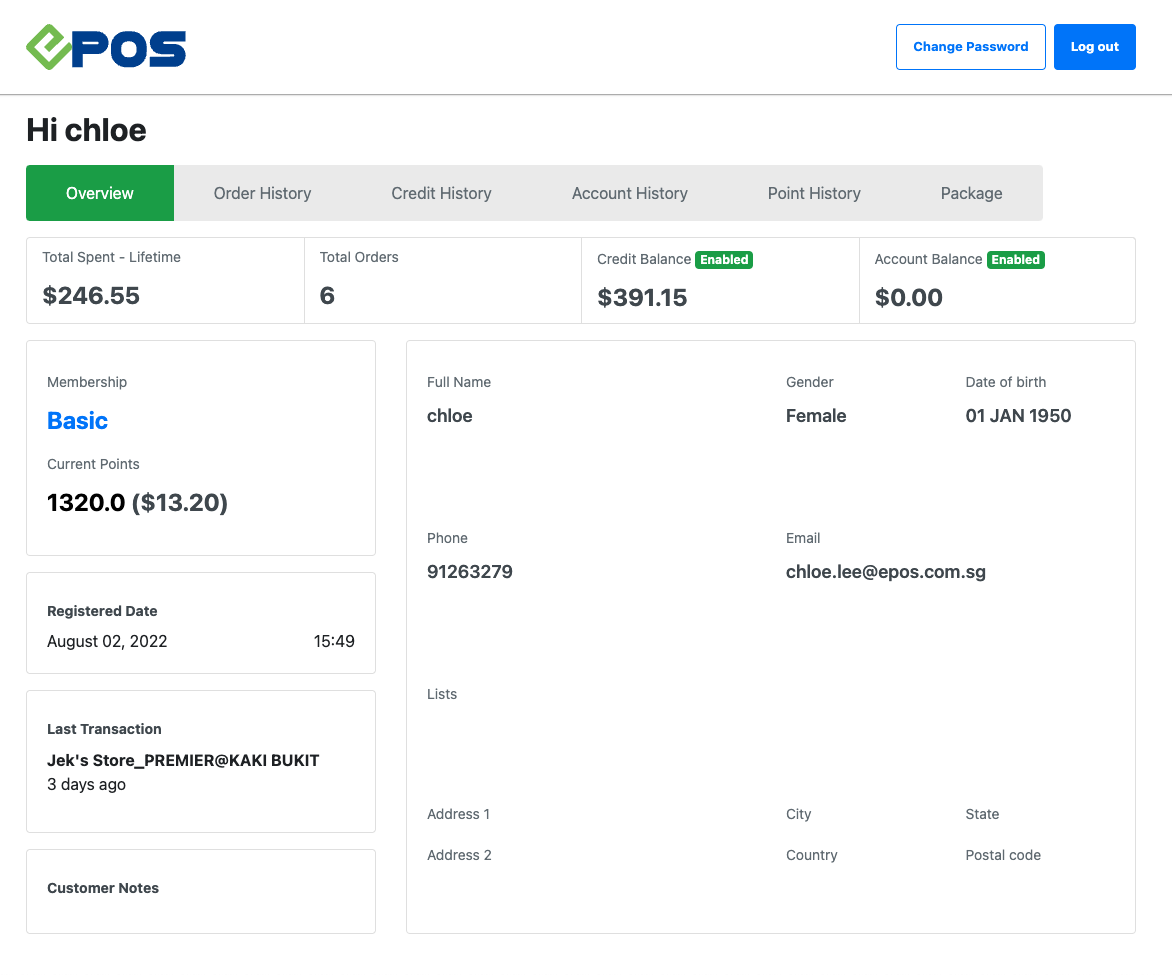Click the Gender label
This screenshot has height=975, width=1172.
809,382
